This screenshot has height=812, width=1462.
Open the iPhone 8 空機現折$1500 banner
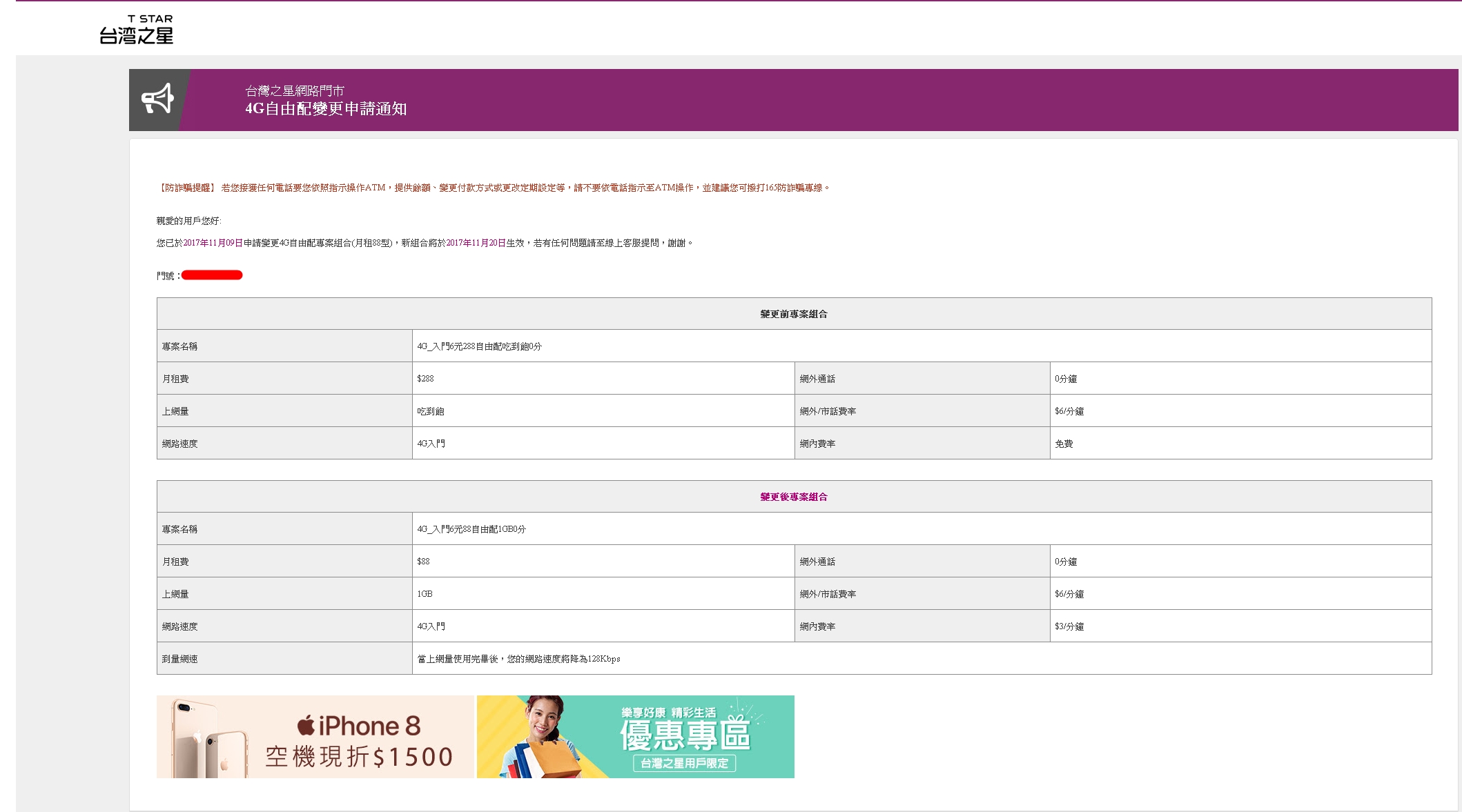coord(315,737)
